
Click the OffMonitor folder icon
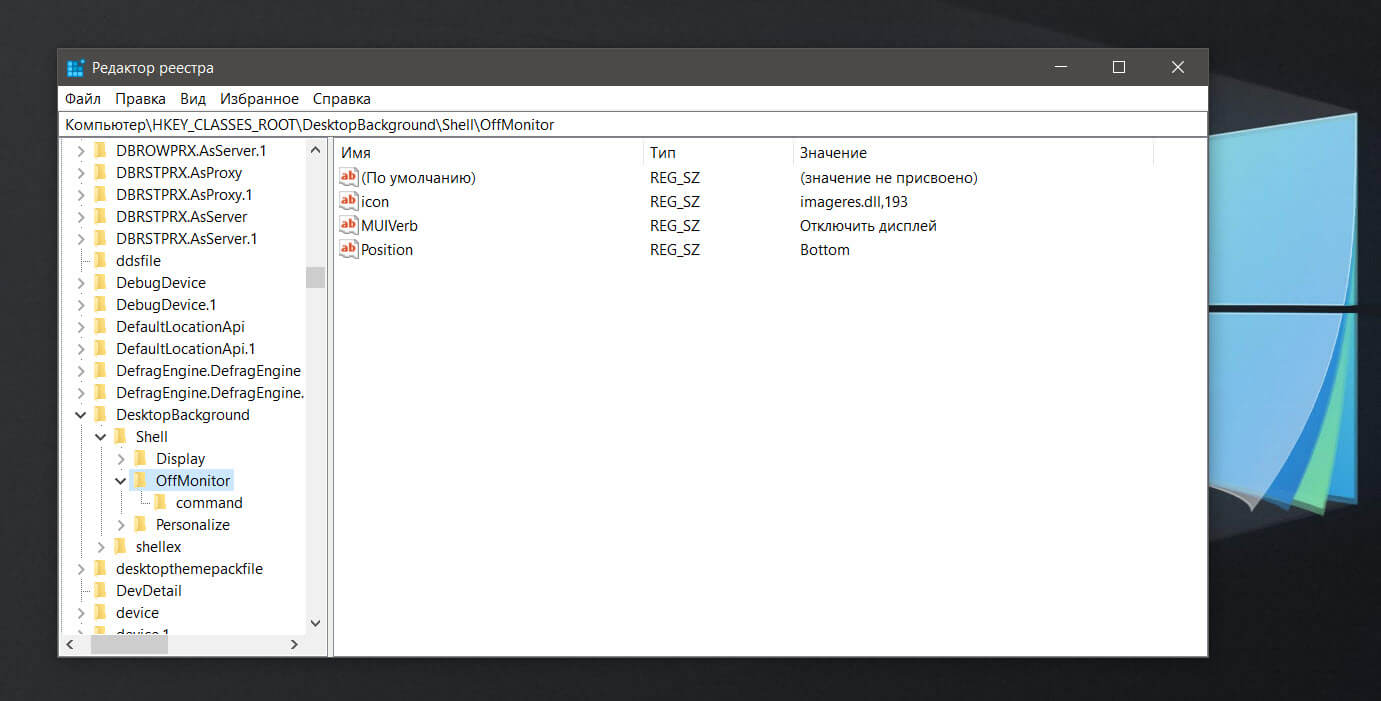pos(140,481)
